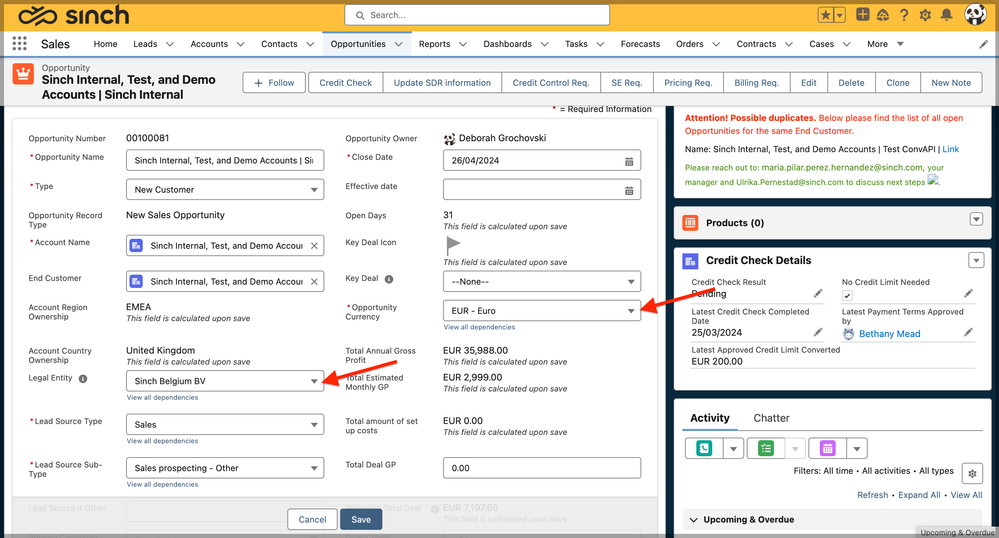Open the Effective date calendar picker

[629, 191]
